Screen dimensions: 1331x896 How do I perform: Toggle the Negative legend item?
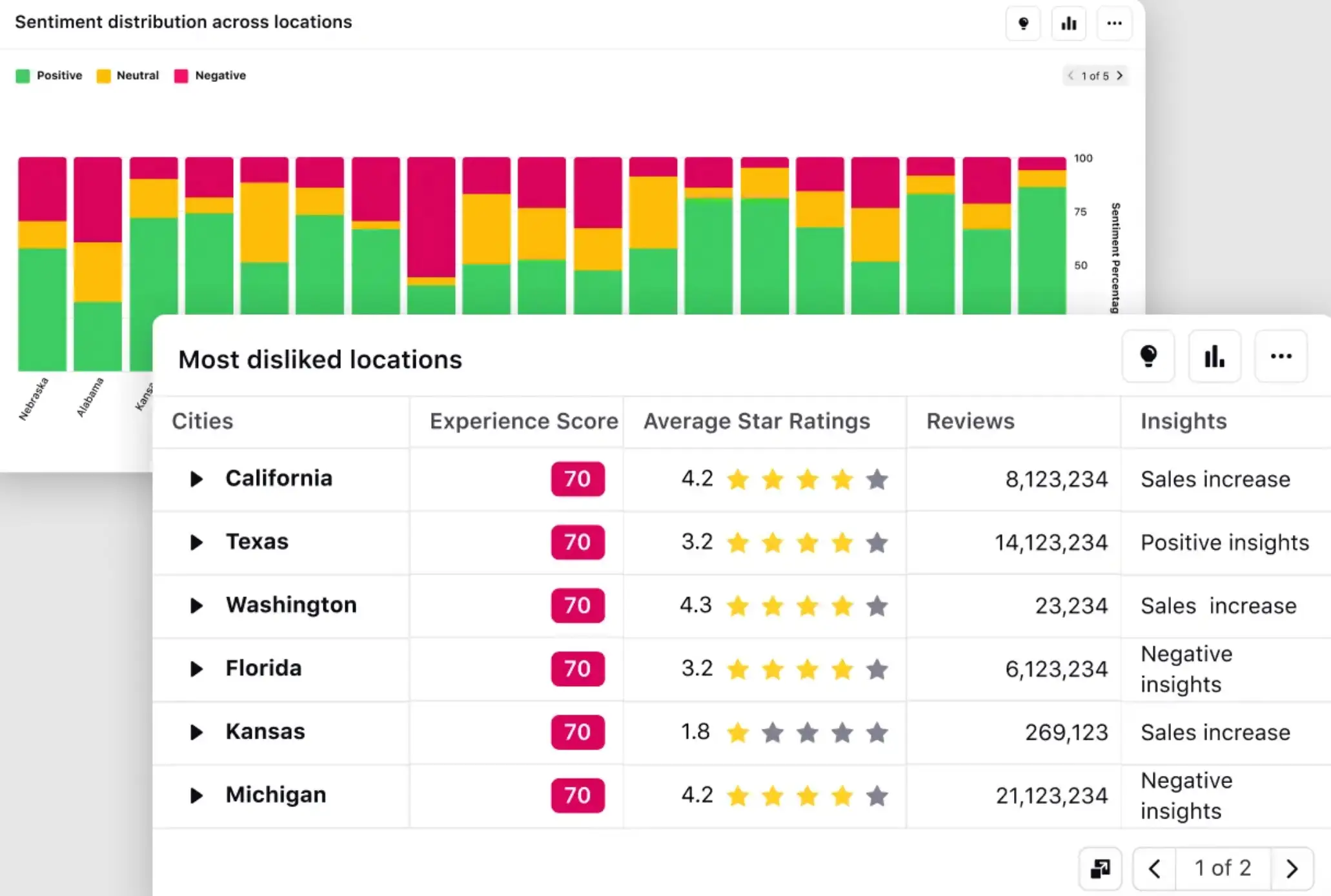220,76
